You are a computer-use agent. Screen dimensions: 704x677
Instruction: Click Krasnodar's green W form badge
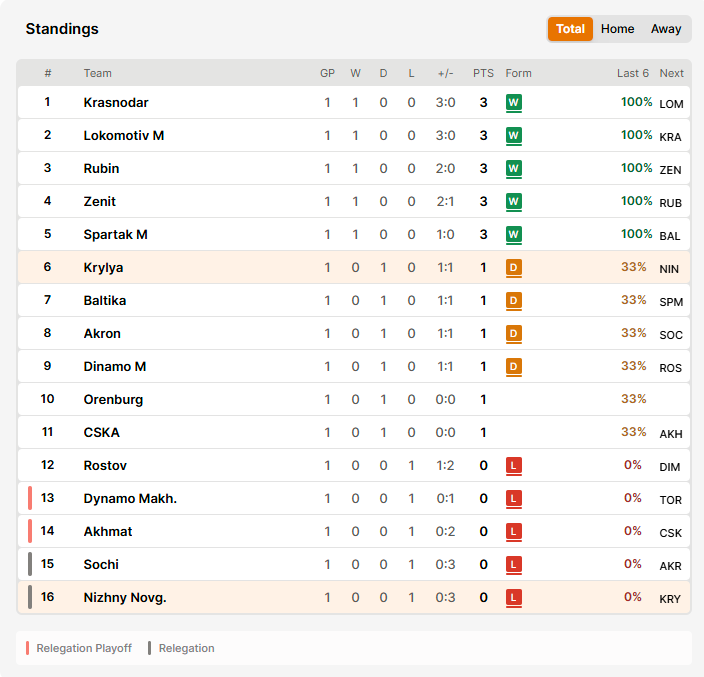point(514,103)
